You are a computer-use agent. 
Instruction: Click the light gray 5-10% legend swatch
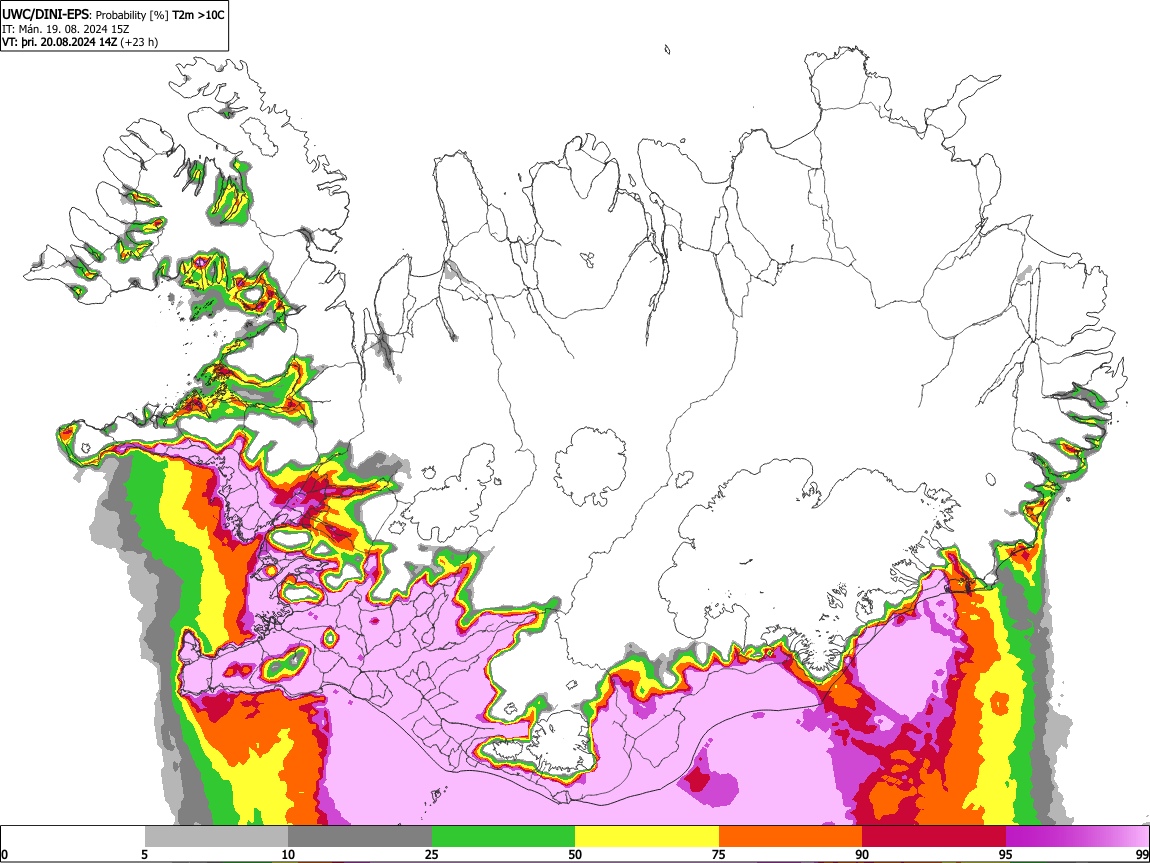[x=216, y=837]
